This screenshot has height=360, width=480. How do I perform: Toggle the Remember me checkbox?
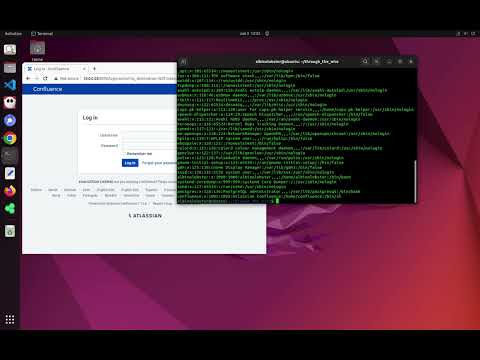124,154
